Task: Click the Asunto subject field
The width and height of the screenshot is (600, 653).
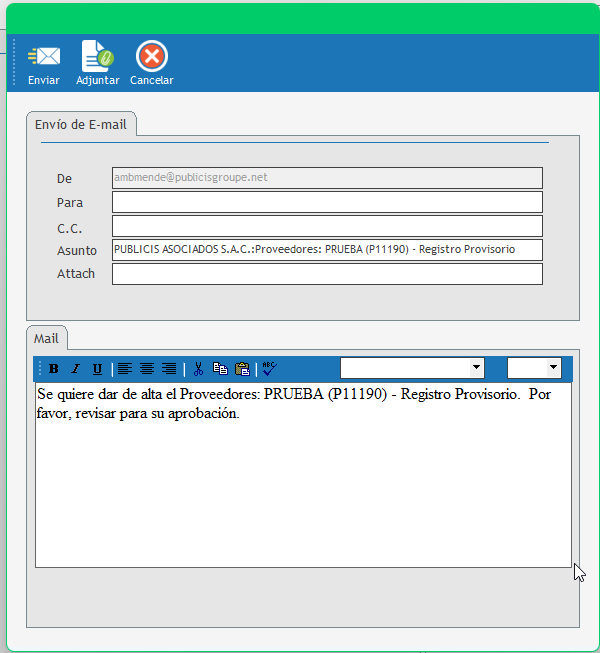Action: (327, 250)
